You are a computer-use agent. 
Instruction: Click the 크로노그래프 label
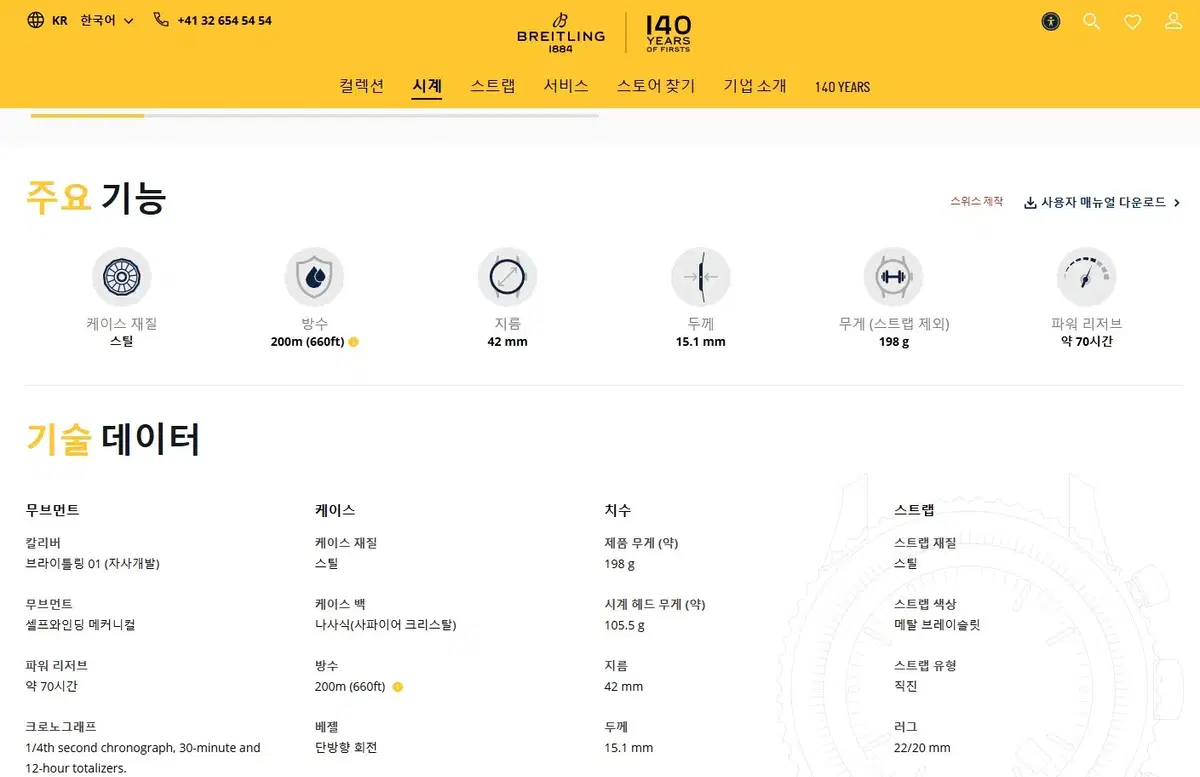click(61, 727)
